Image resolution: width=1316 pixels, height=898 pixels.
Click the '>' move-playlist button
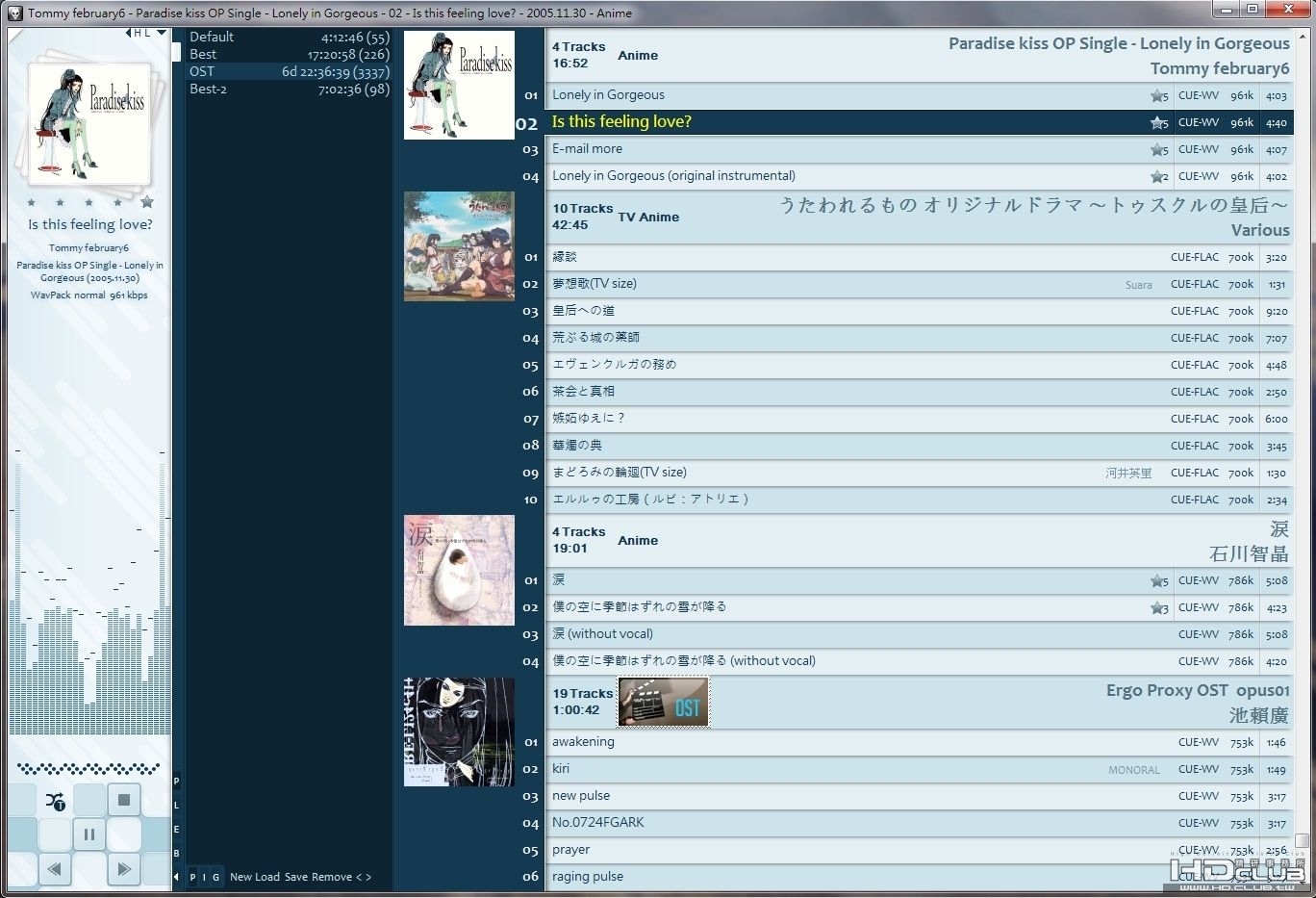pyautogui.click(x=367, y=877)
